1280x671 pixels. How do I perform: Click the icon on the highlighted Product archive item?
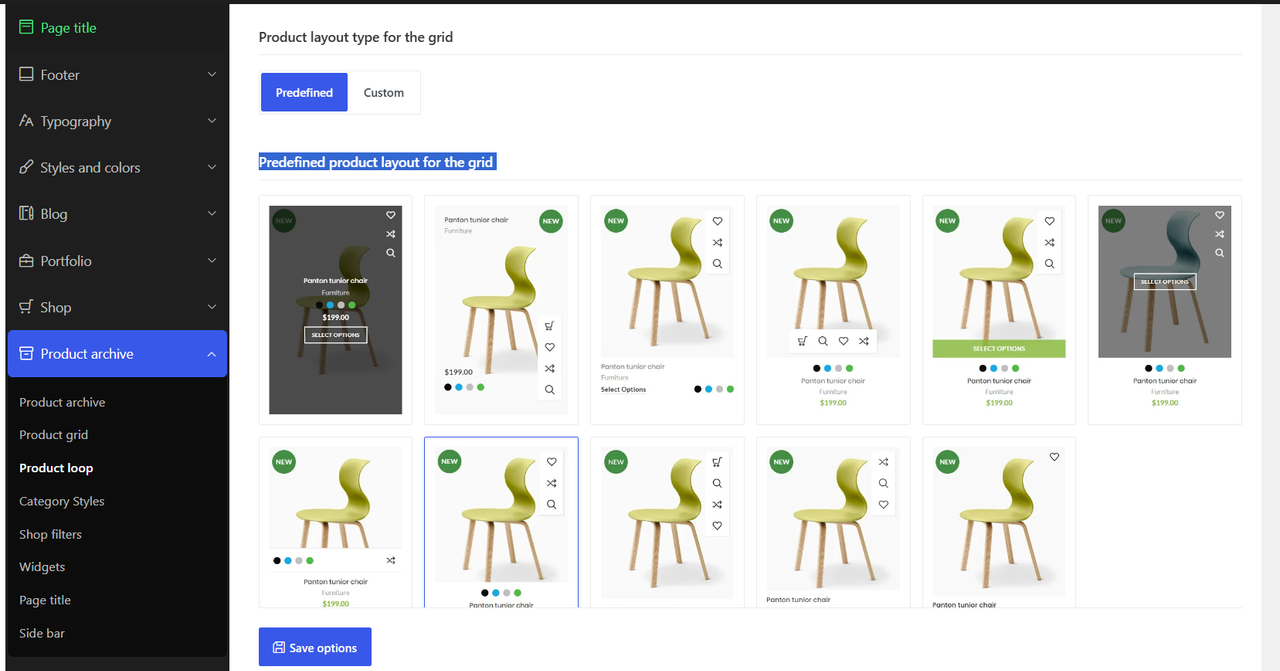[x=26, y=354]
